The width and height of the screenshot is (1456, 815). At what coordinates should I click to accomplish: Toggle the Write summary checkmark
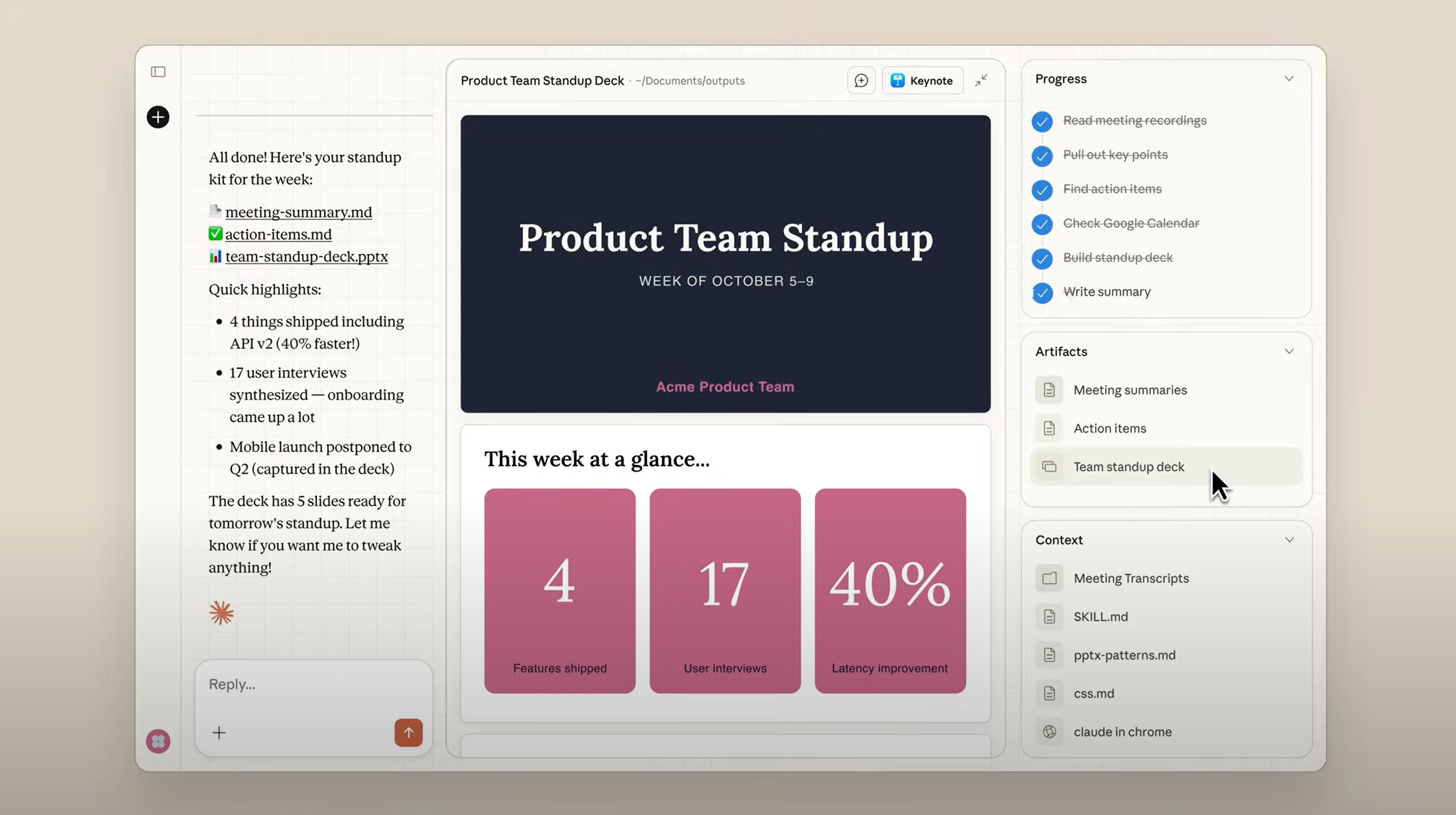(1042, 292)
